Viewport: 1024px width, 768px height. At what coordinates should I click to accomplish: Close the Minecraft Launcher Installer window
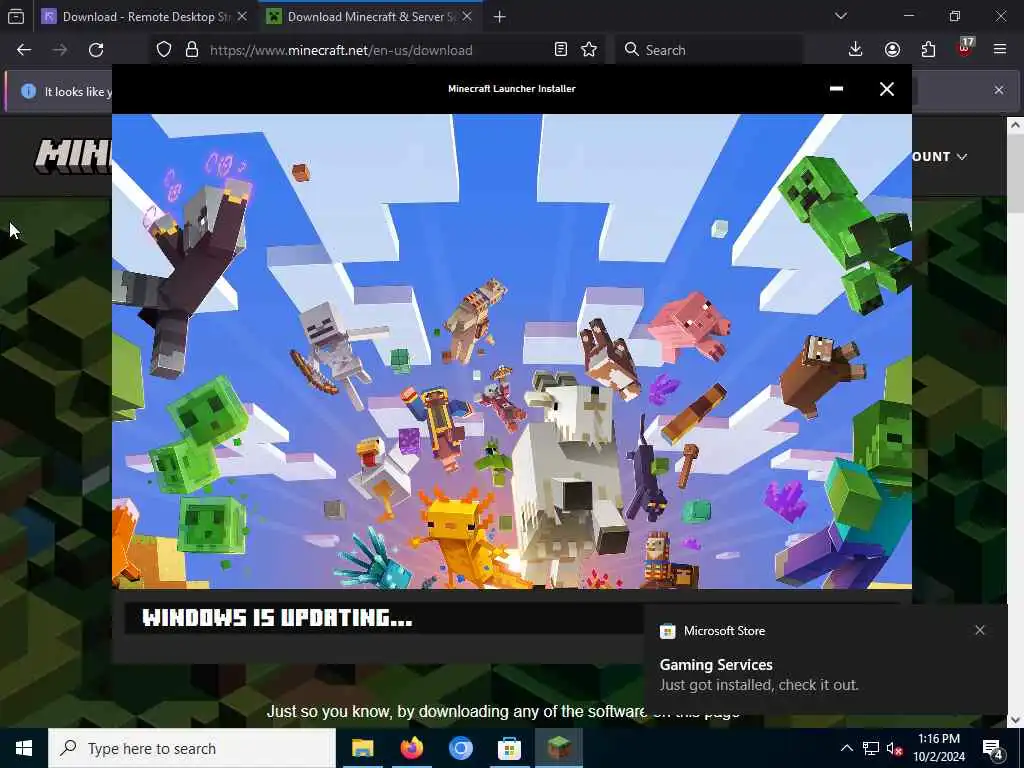(x=887, y=89)
